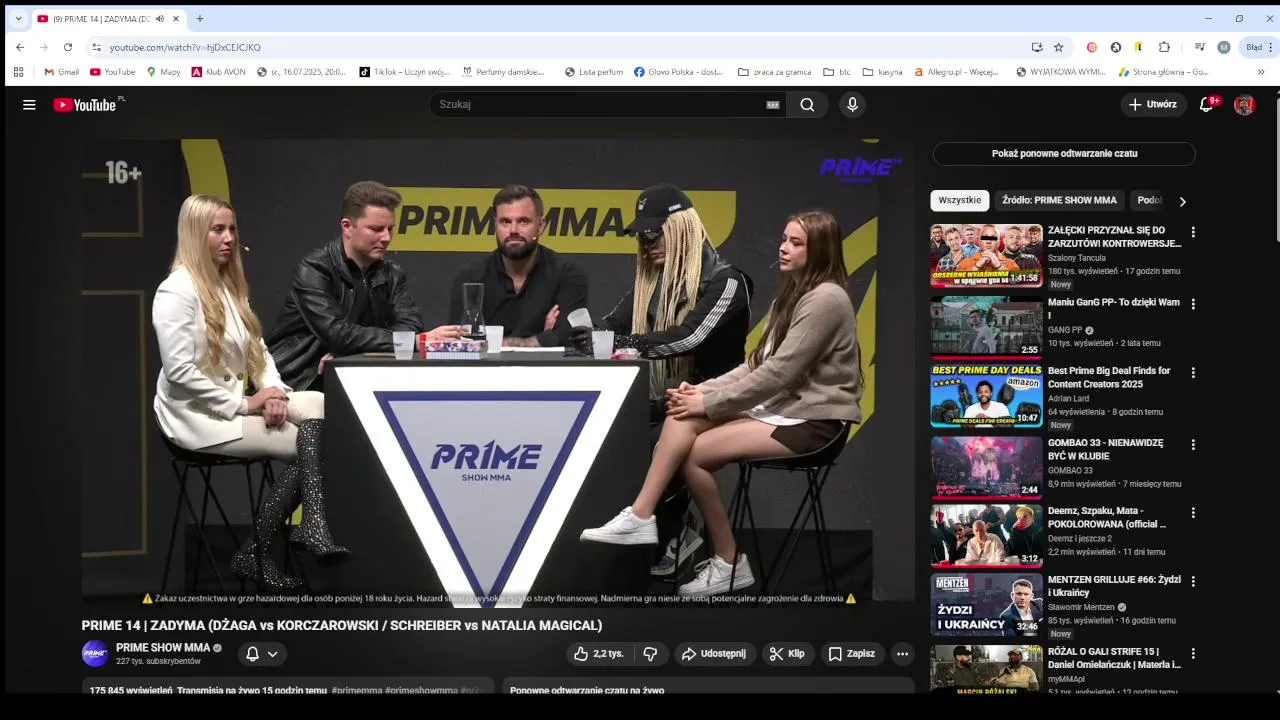This screenshot has height=720, width=1280.
Task: Close the PRIME 14 browser tab
Action: [x=177, y=19]
